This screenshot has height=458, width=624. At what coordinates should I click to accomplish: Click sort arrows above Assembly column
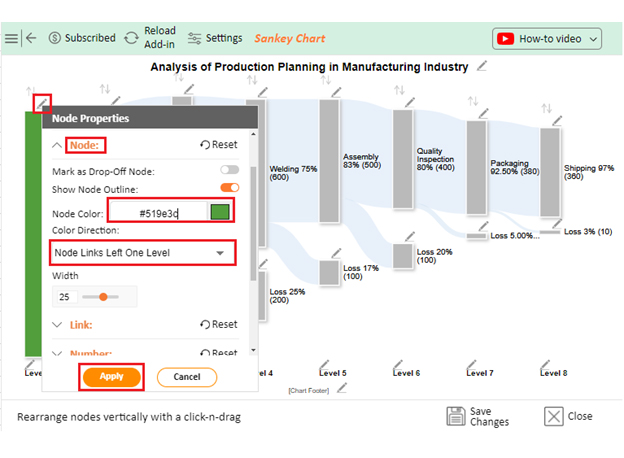click(326, 80)
